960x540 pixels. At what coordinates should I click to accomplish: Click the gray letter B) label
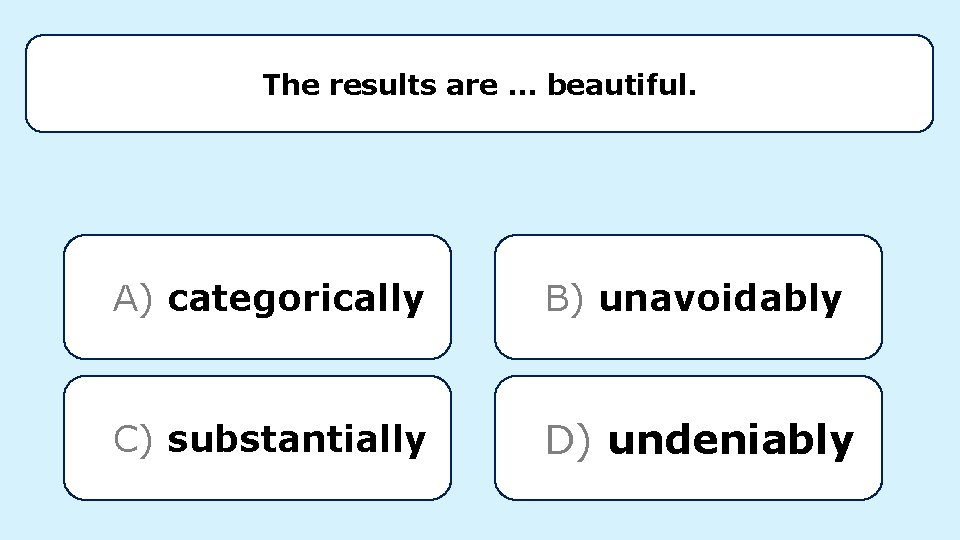564,299
